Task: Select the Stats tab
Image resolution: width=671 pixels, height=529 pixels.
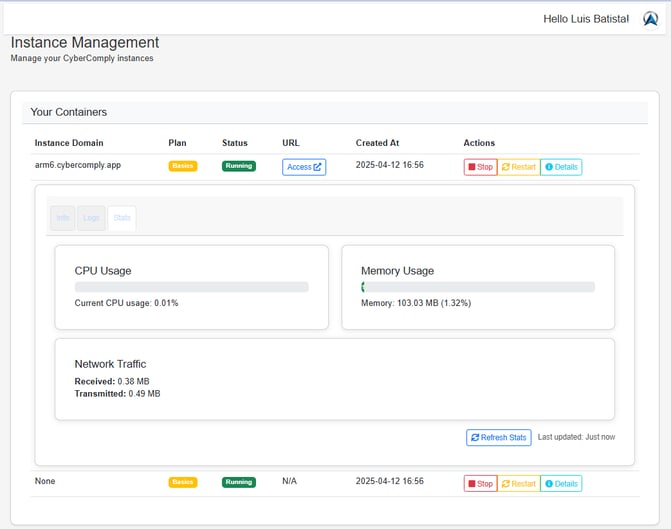Action: [x=122, y=218]
